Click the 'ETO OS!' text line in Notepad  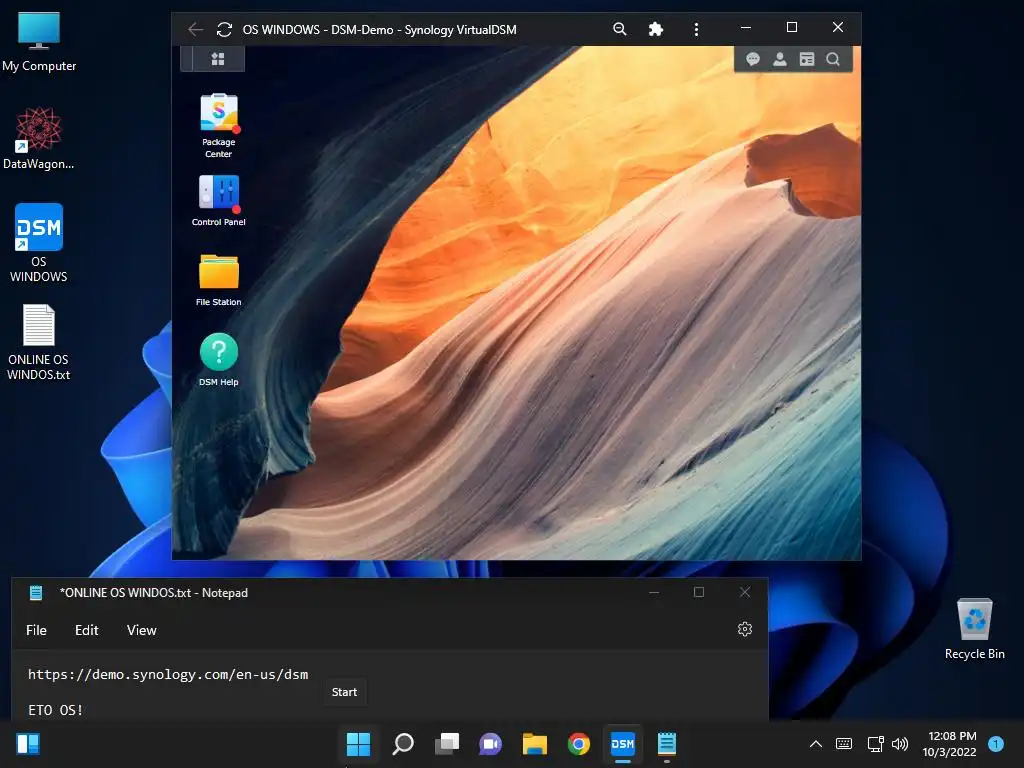point(56,710)
